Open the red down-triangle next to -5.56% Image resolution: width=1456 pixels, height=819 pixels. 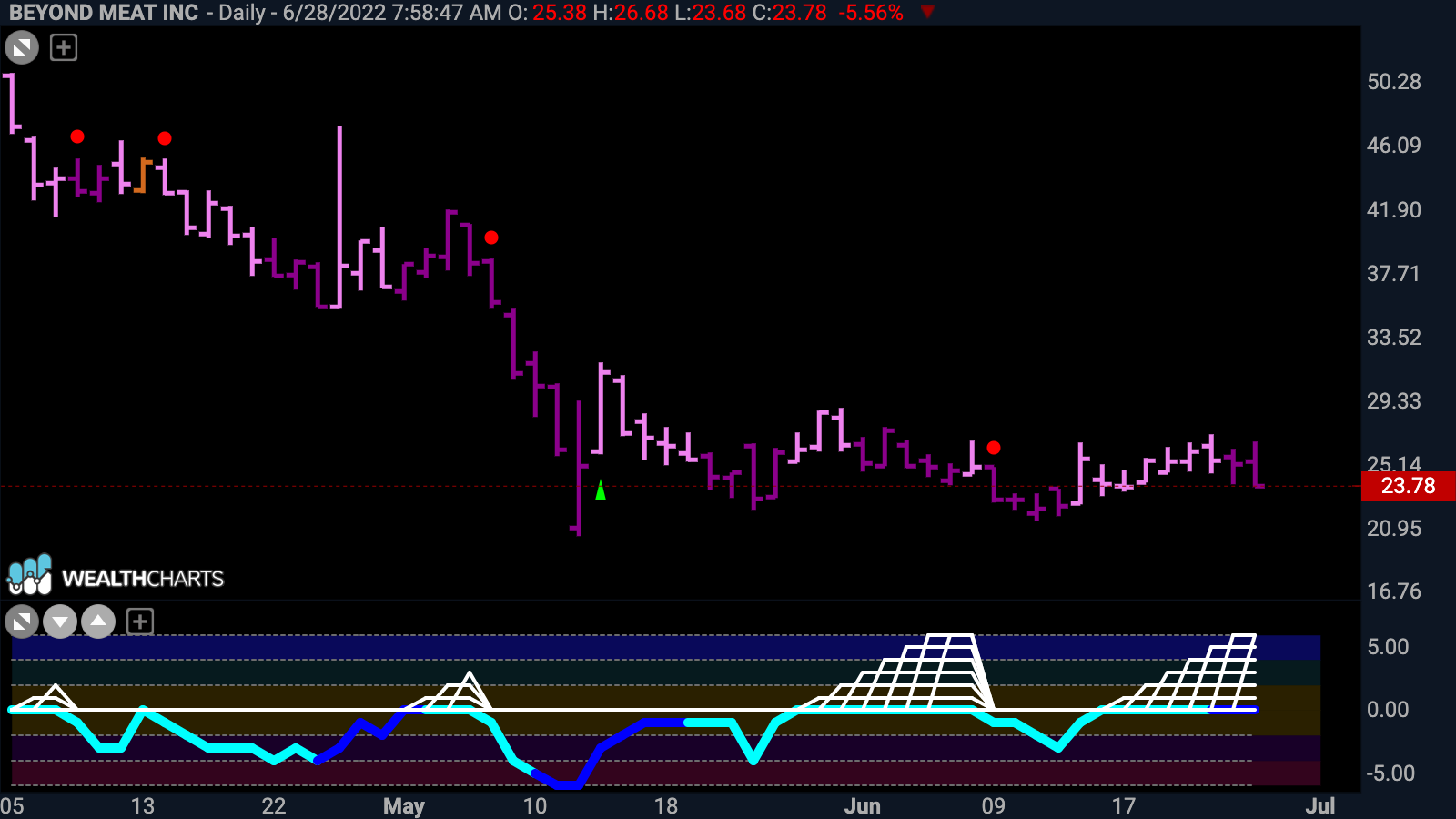(x=927, y=12)
